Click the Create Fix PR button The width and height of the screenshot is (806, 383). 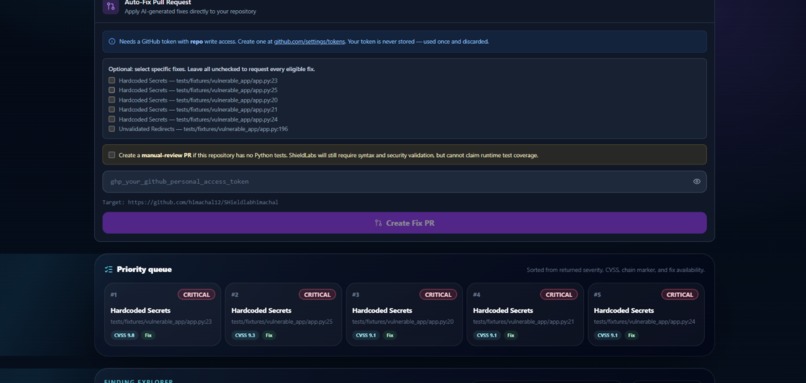(x=405, y=223)
